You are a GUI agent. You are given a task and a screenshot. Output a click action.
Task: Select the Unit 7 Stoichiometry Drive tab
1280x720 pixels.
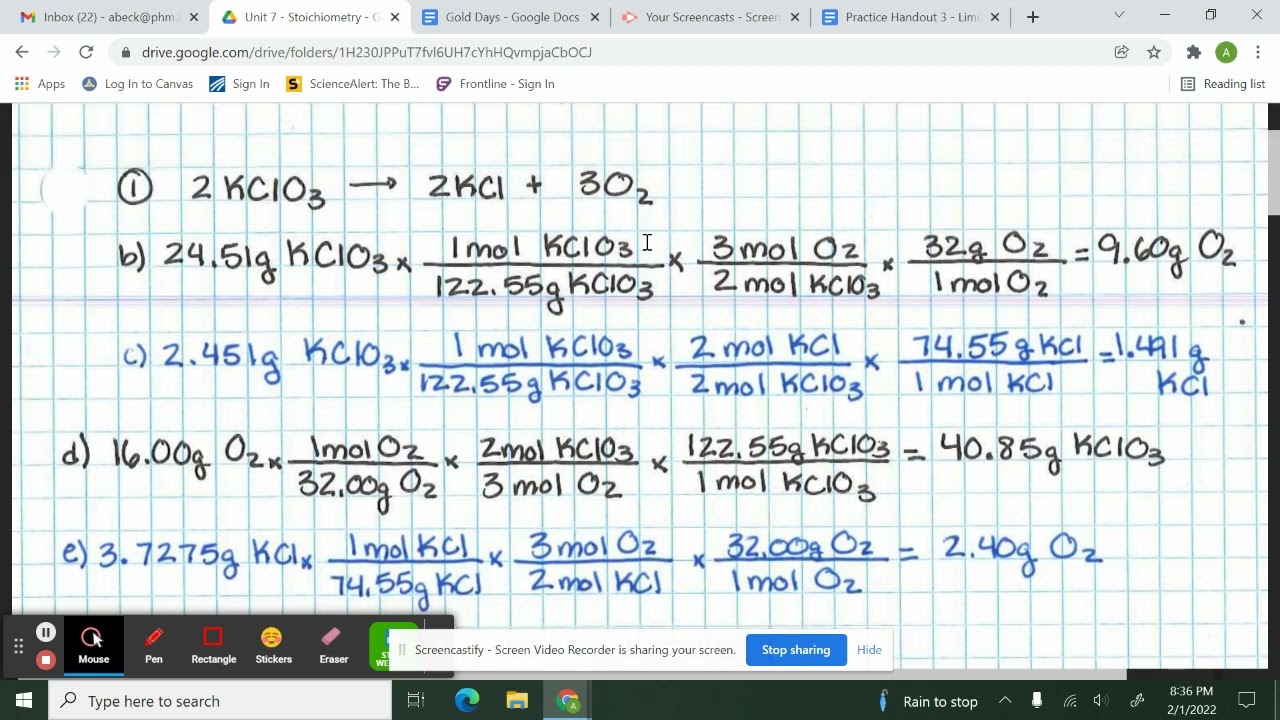pos(310,17)
